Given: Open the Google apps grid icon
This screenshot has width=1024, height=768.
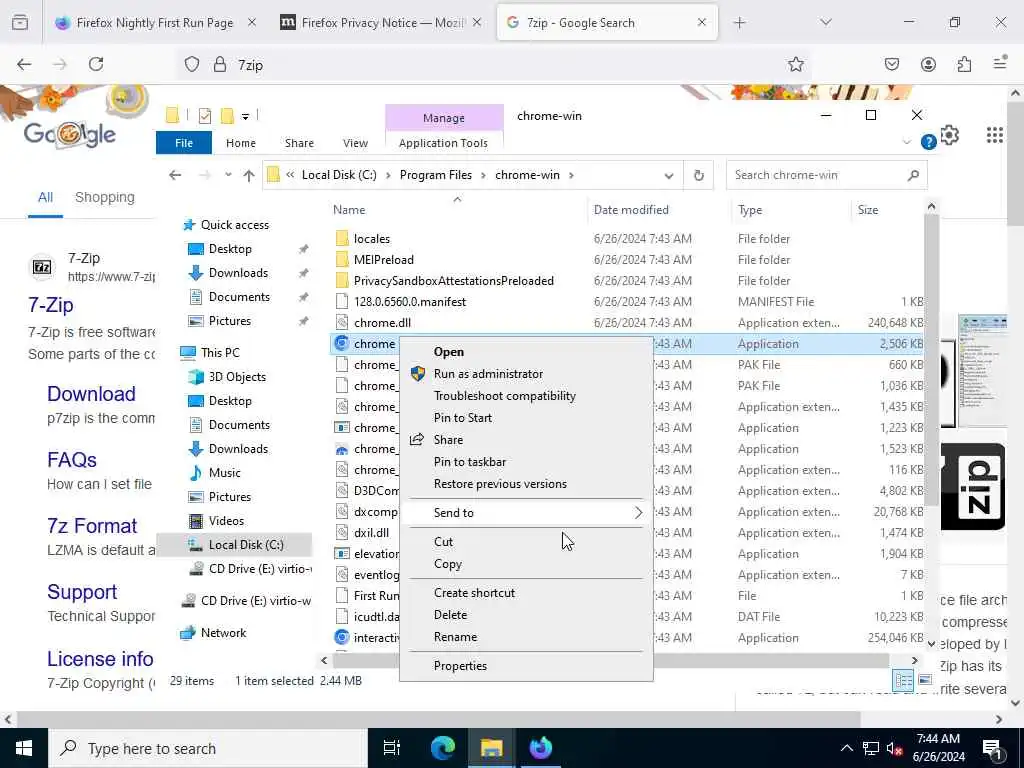Looking at the screenshot, I should pos(995,135).
